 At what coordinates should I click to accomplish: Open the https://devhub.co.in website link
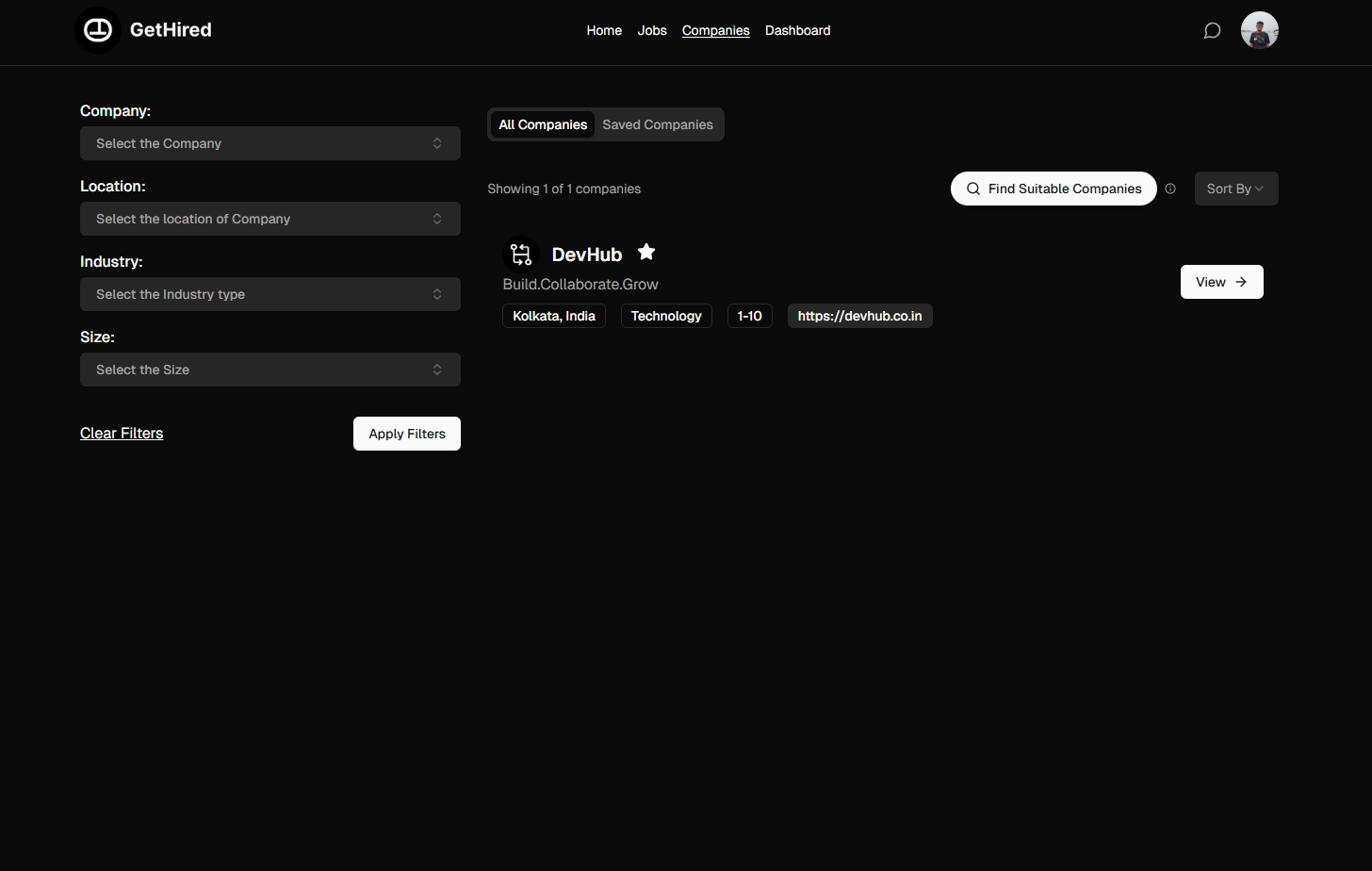860,316
